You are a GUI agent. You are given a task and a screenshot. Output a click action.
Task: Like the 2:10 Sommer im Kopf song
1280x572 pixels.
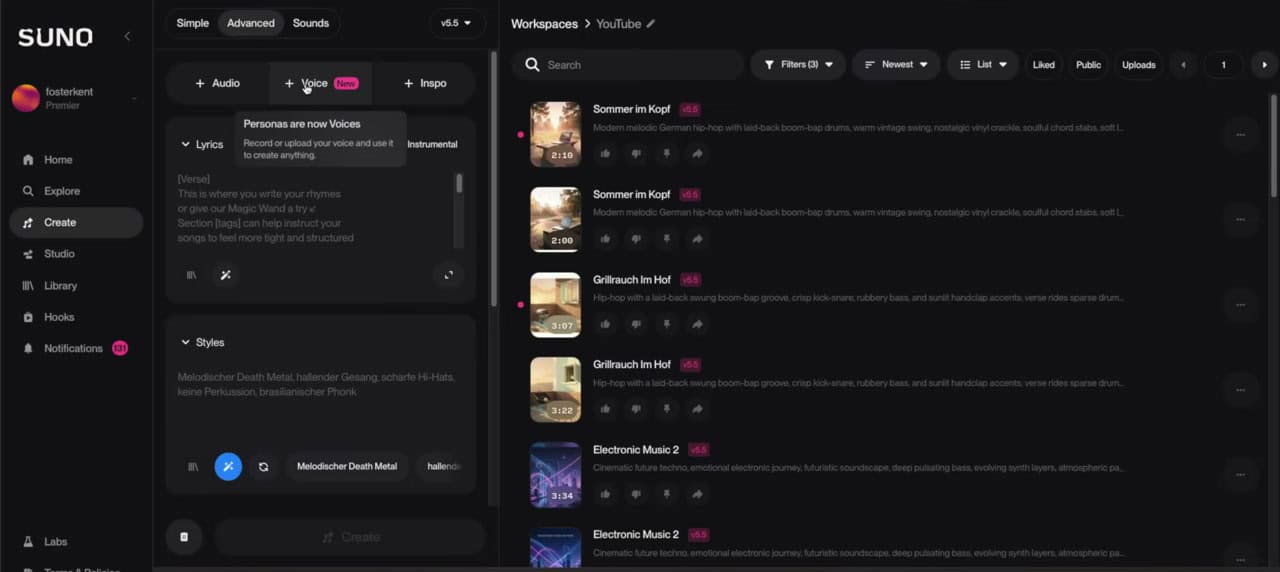605,154
